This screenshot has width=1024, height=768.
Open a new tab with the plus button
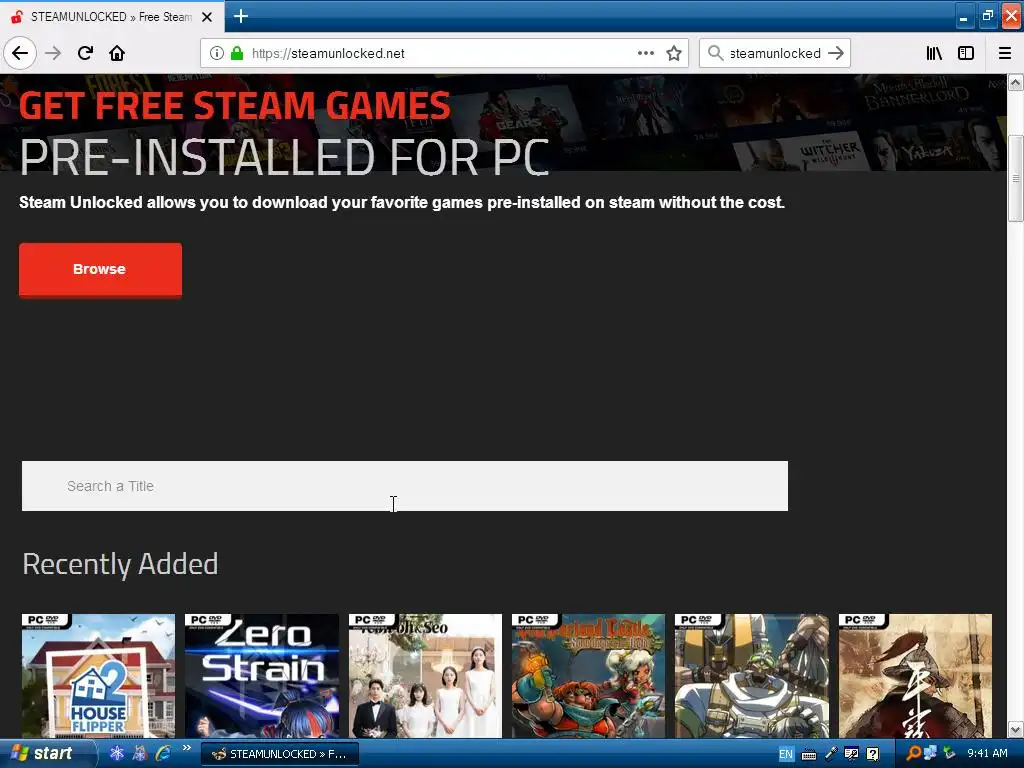[241, 16]
